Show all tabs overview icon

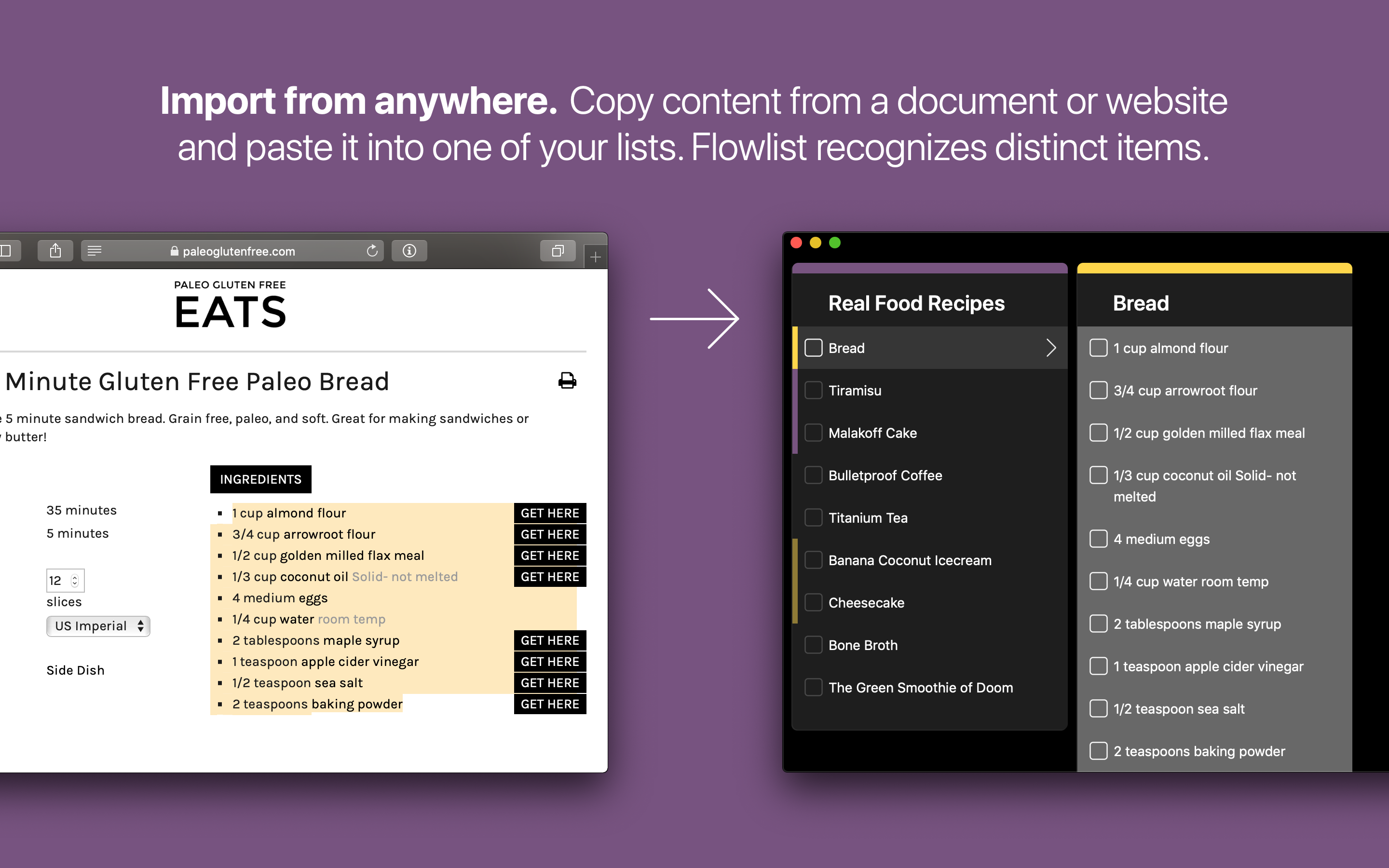point(558,251)
